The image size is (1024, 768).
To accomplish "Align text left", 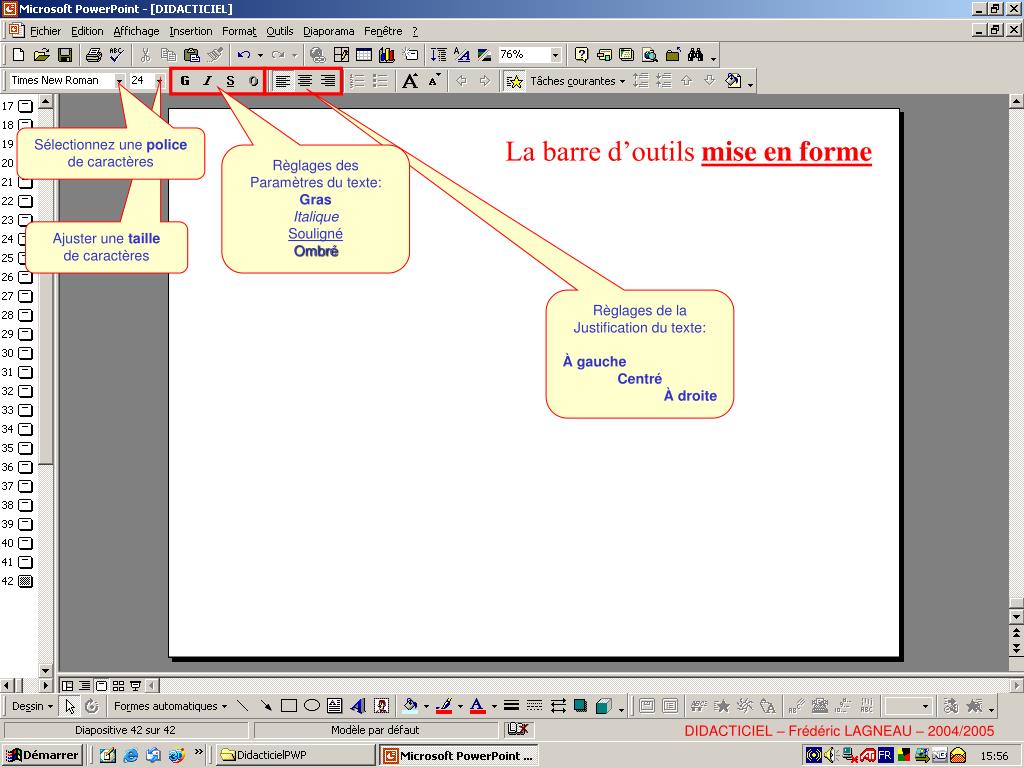I will 282,81.
